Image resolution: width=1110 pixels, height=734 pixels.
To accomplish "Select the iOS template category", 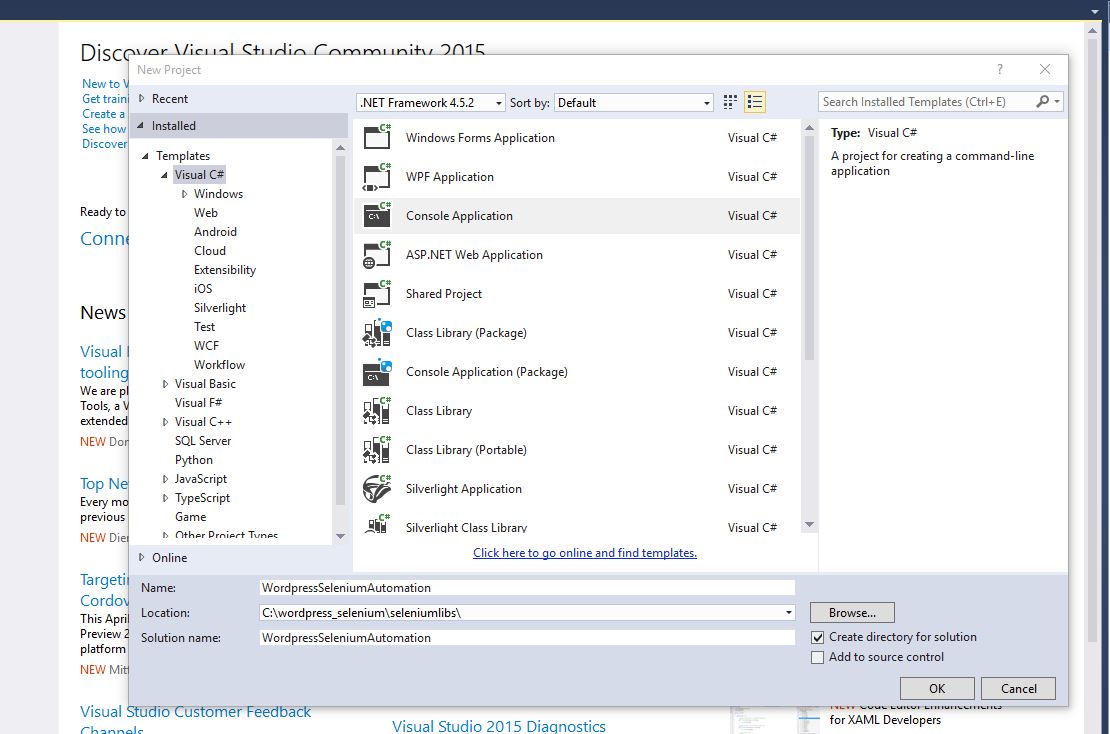I will 203,289.
